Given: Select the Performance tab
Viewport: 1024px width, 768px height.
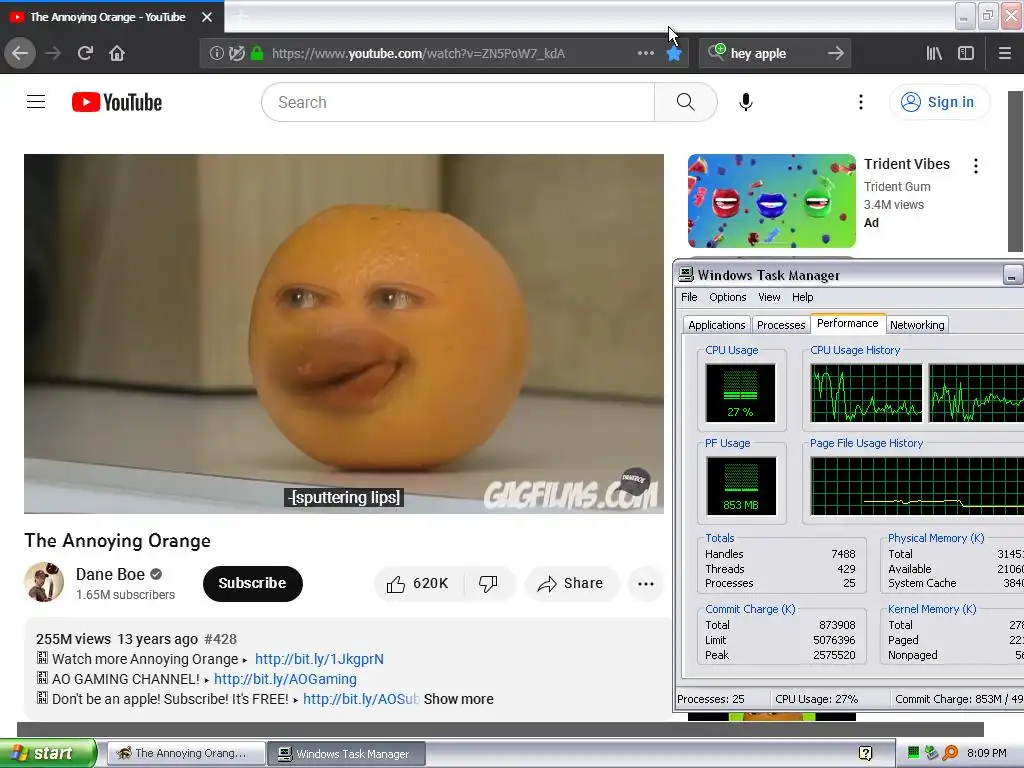Looking at the screenshot, I should click(x=848, y=323).
